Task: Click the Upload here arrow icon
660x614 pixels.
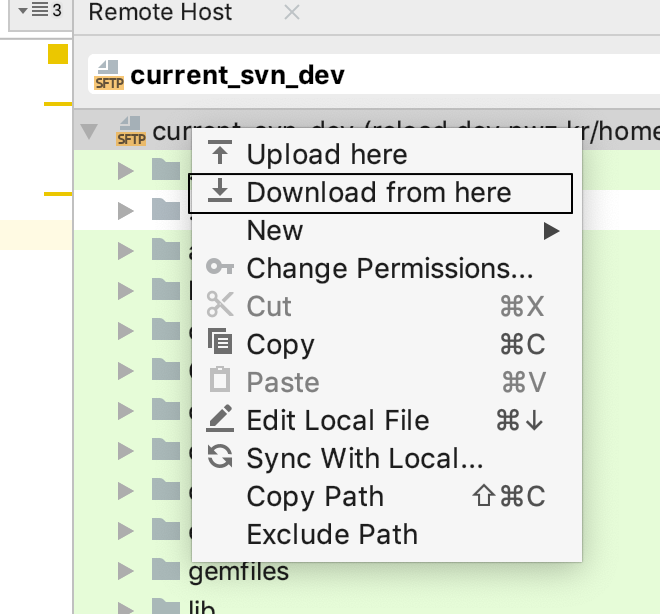Action: pos(220,153)
